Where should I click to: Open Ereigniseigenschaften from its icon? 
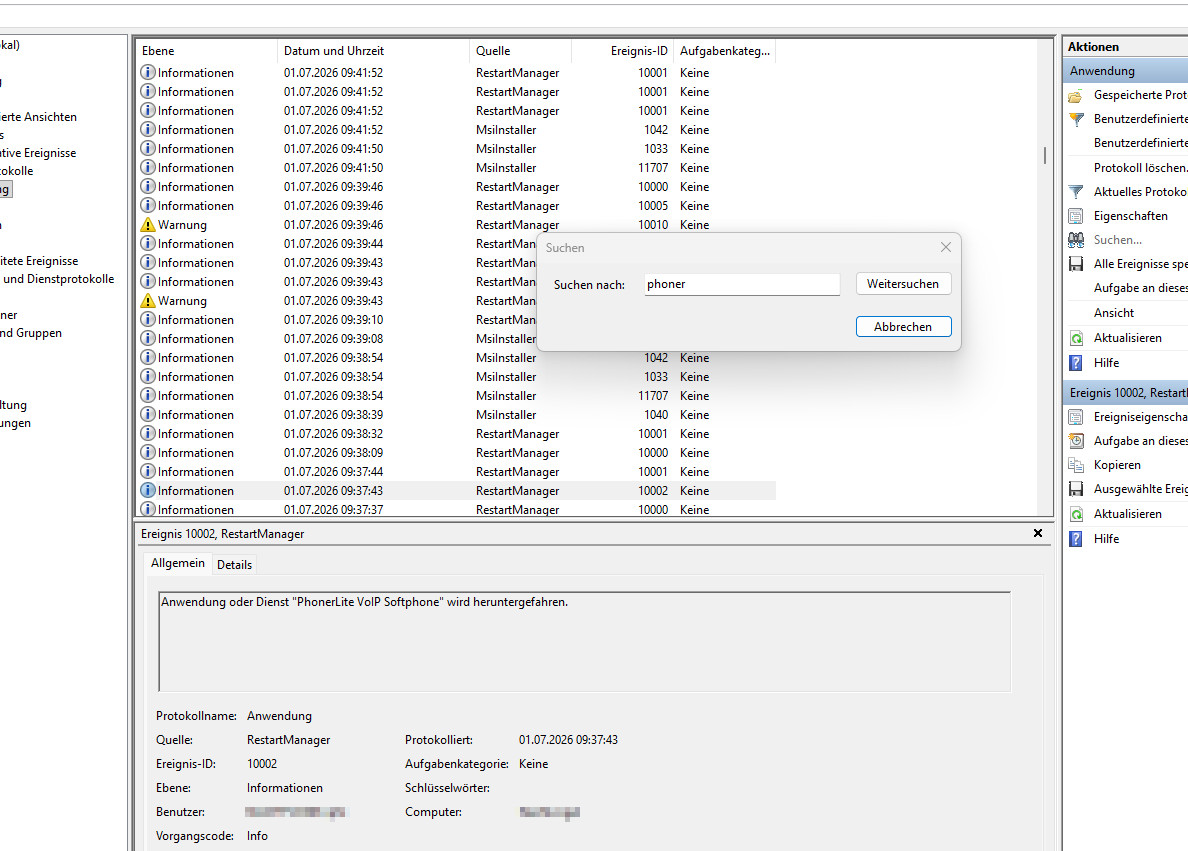coord(1075,417)
